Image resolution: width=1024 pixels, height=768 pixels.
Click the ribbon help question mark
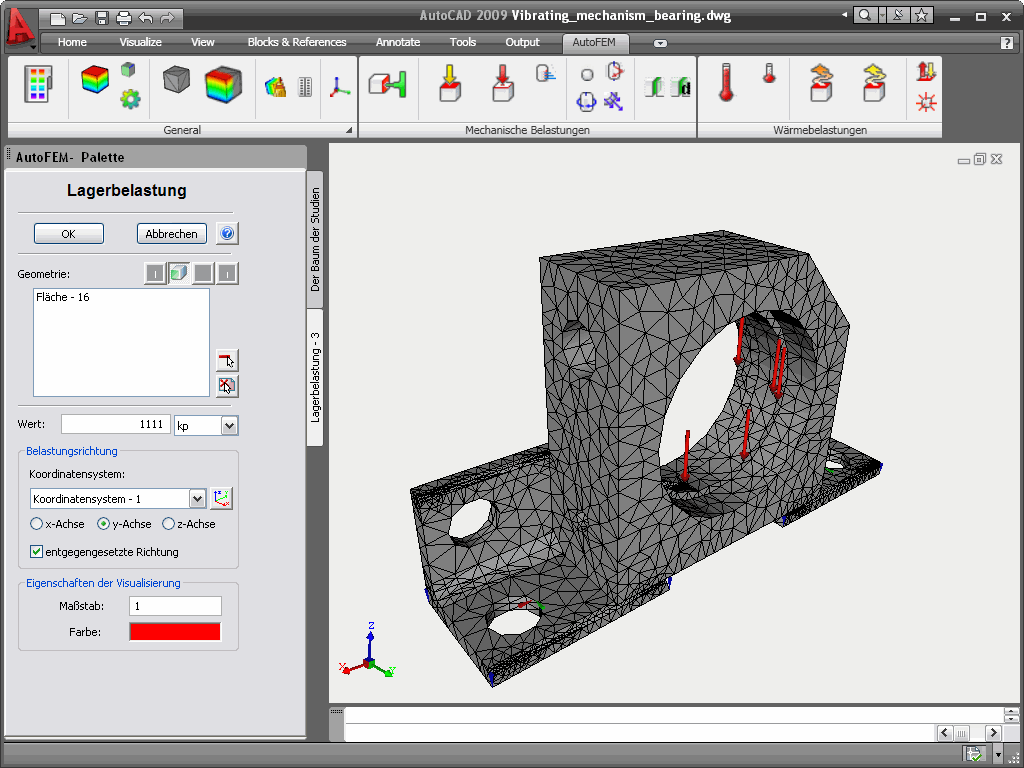click(x=1006, y=43)
